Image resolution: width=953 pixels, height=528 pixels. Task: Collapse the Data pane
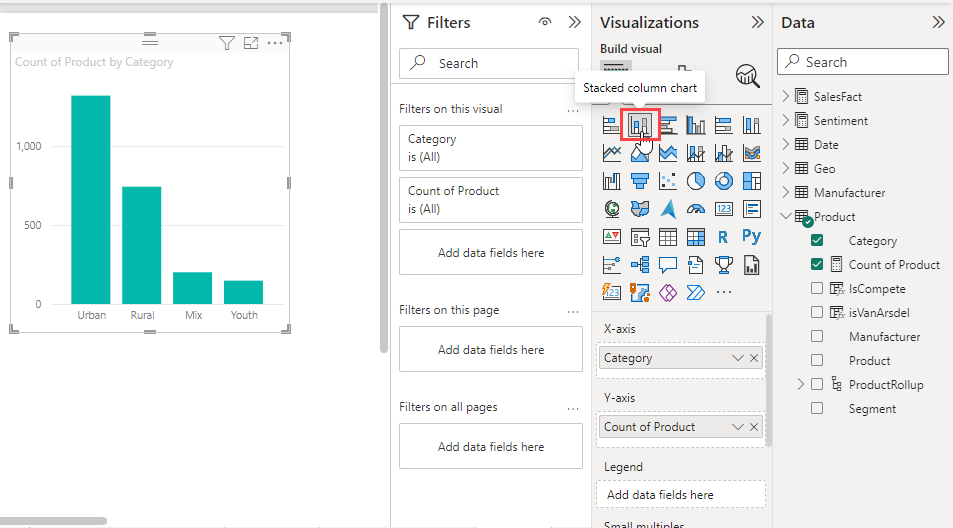click(x=938, y=22)
